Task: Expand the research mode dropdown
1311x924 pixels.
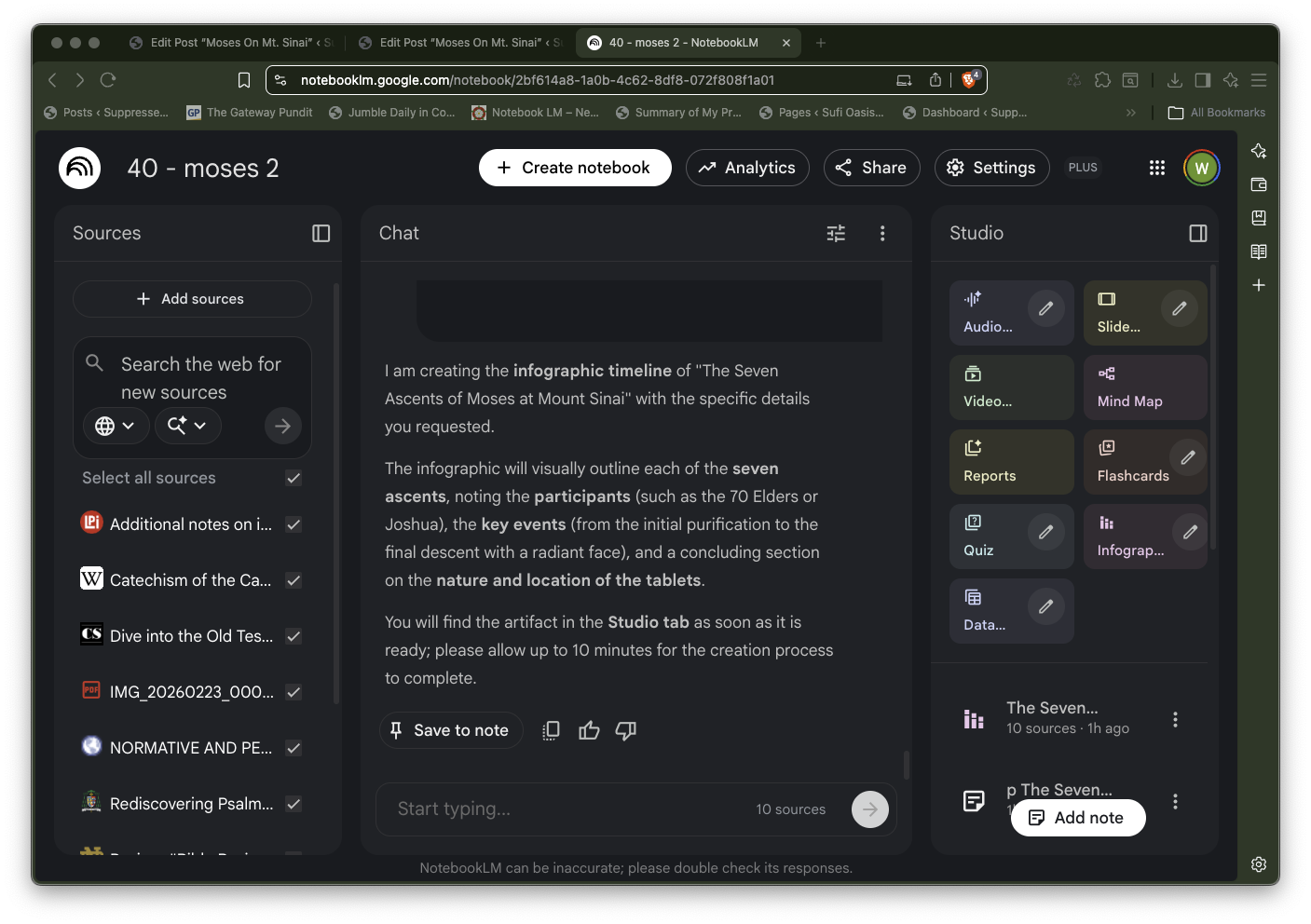Action: pyautogui.click(x=187, y=426)
